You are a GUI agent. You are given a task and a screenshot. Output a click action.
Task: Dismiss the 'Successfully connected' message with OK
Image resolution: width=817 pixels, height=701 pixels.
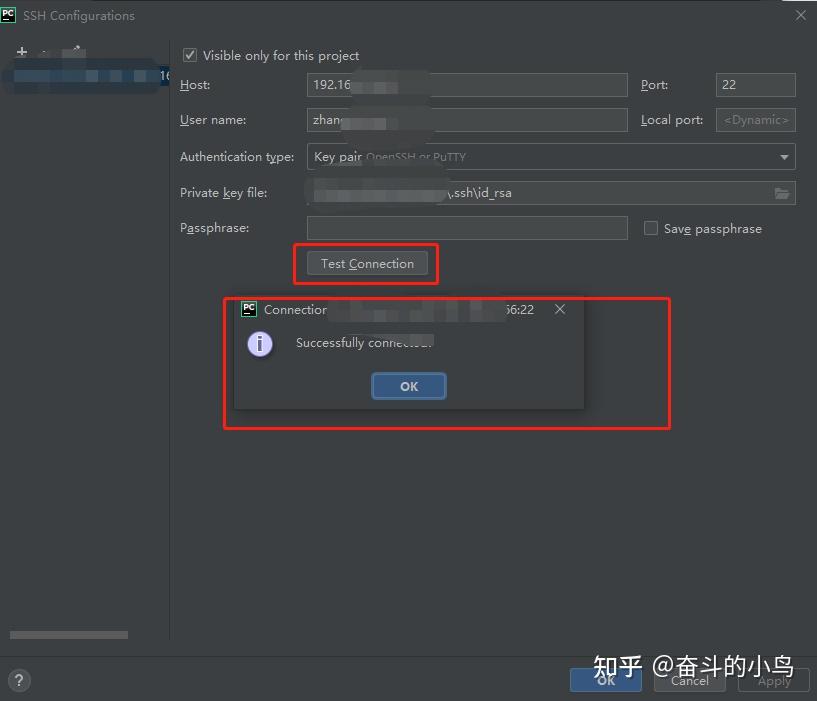coord(408,386)
